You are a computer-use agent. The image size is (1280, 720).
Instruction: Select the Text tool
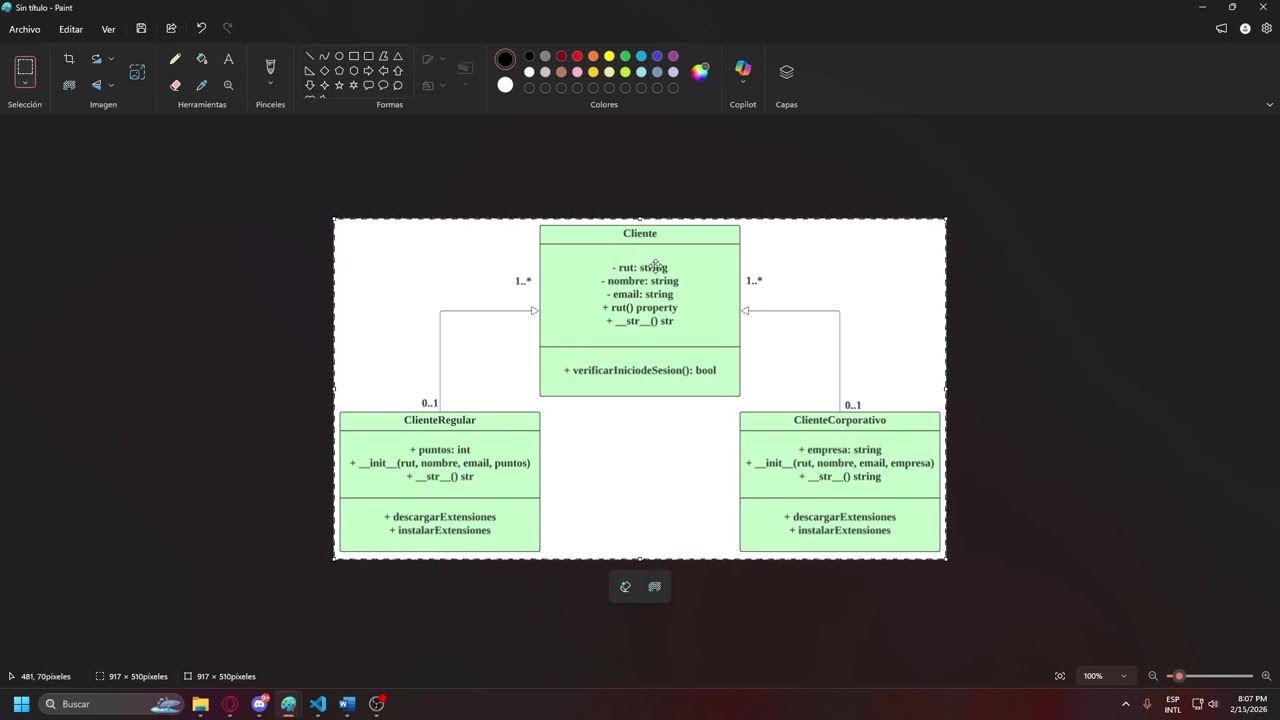point(228,60)
